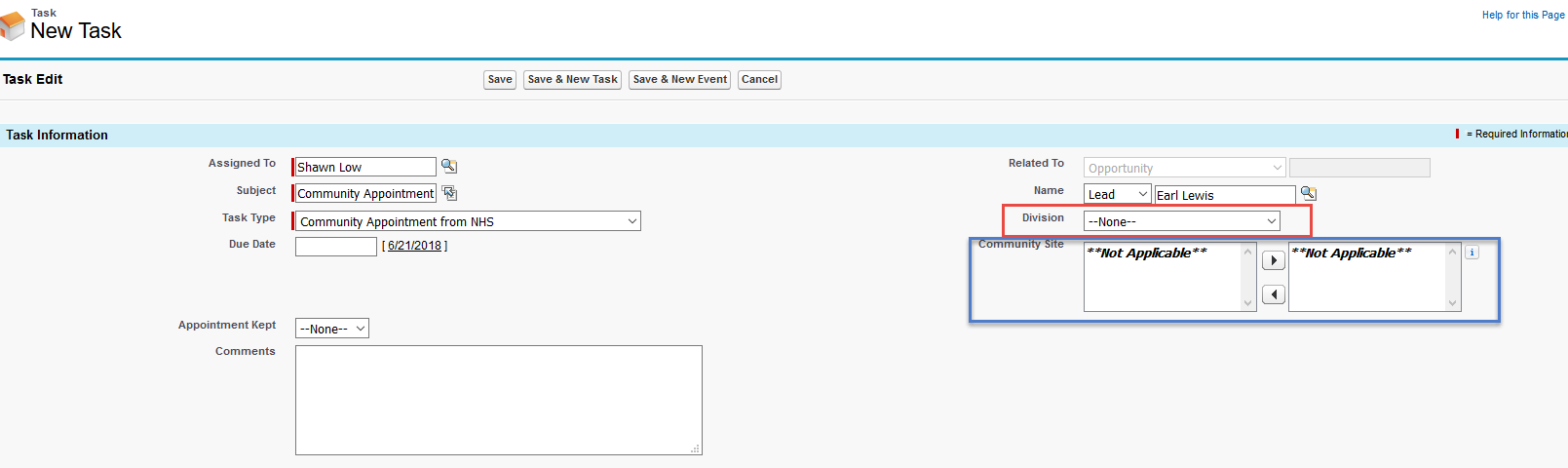Insert date via 6/21/2018 link
The image size is (1568, 468).
pos(414,246)
